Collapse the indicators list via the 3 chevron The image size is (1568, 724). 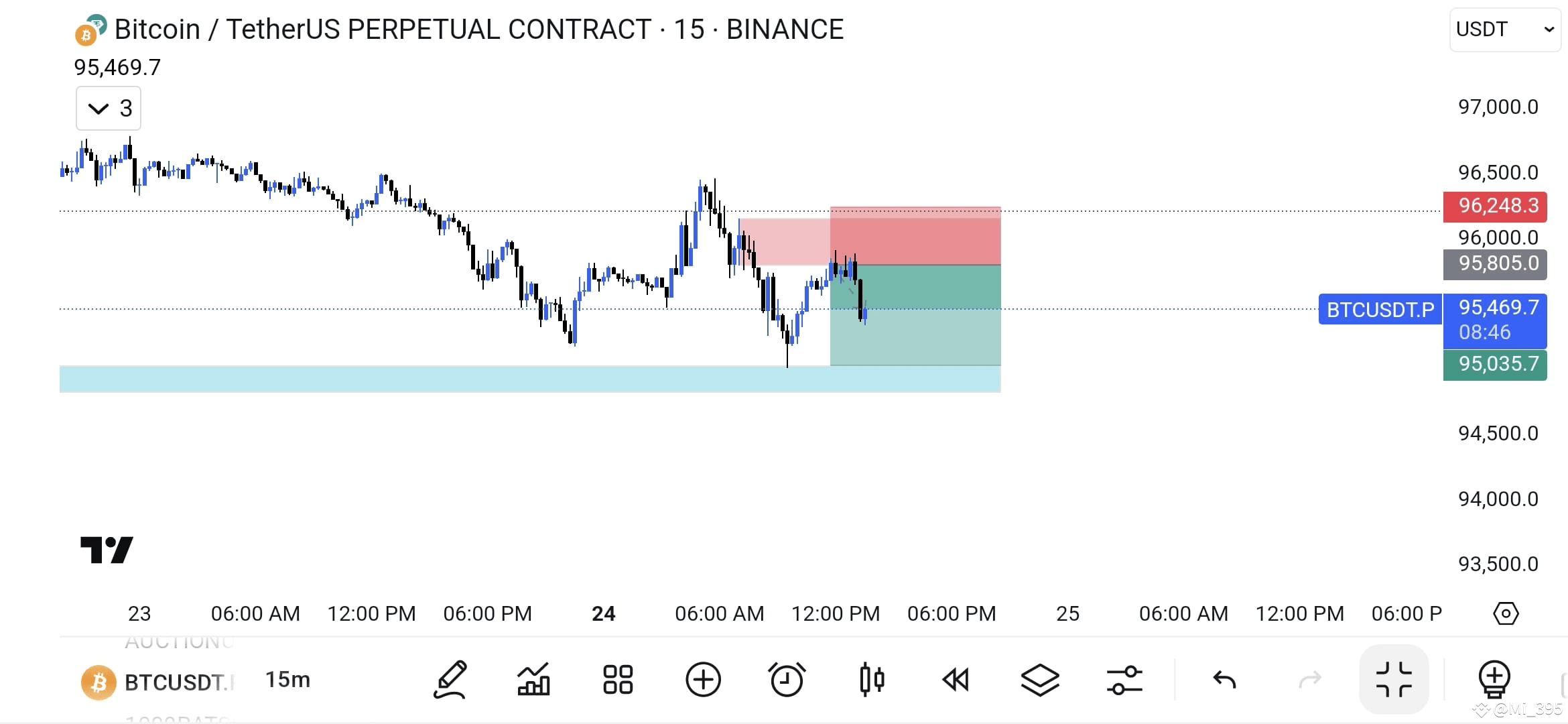click(x=108, y=108)
